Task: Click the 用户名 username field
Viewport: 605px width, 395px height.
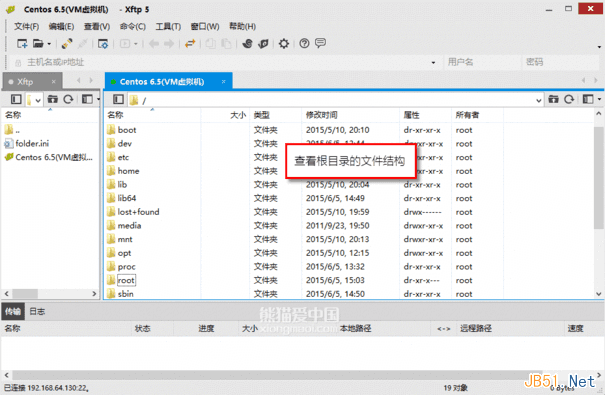Action: [482, 62]
